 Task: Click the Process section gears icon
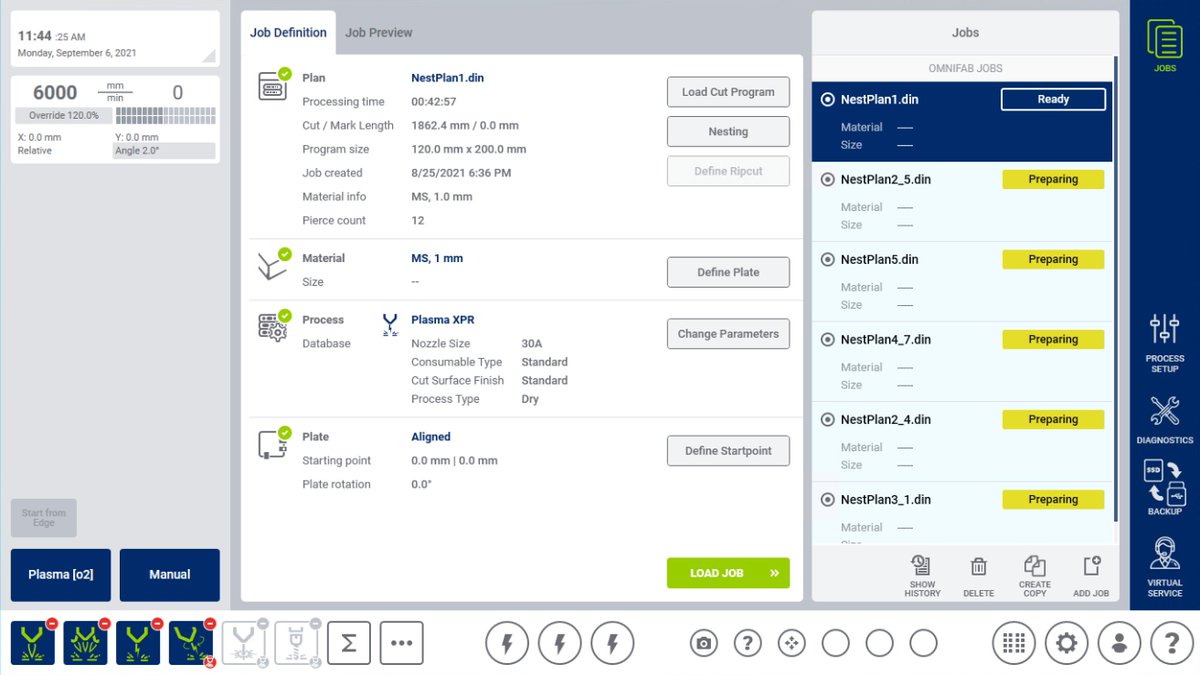[x=274, y=326]
